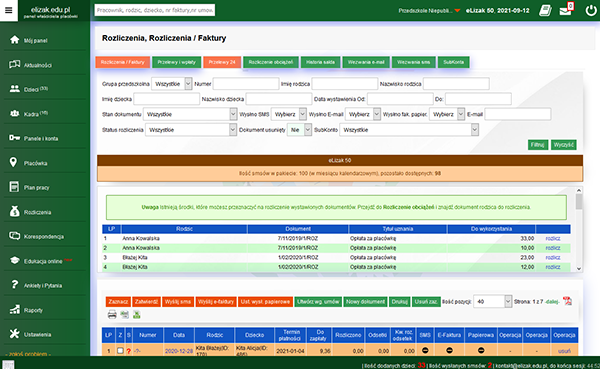Click the Ust. wyst. papierowe button

point(265,302)
